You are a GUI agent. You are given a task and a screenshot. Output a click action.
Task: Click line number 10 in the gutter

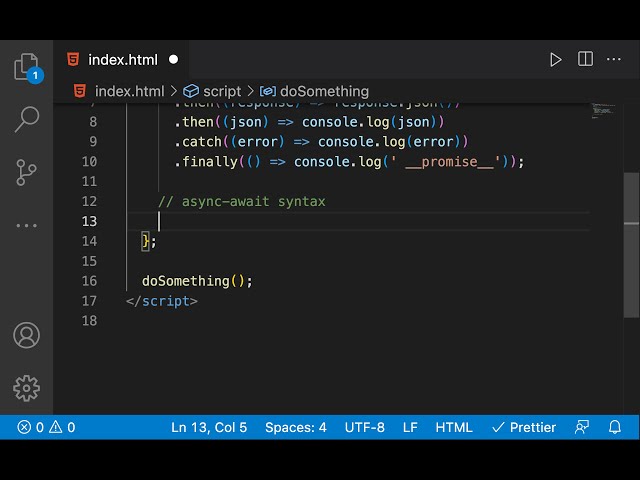point(89,162)
